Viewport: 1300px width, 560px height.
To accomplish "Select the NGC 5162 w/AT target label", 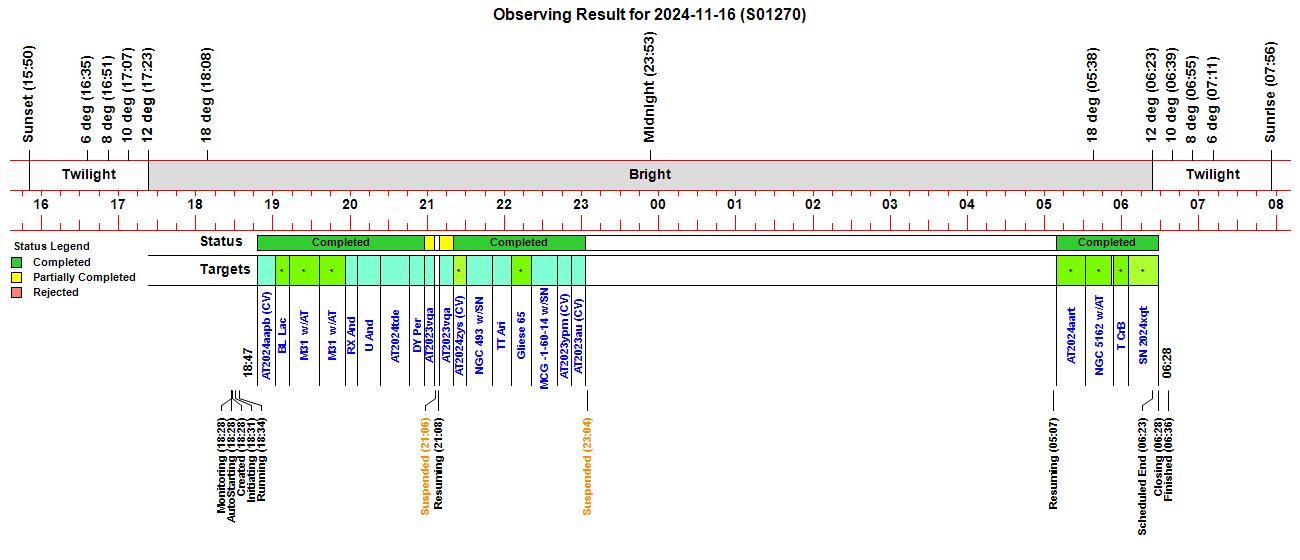I will (x=1099, y=335).
